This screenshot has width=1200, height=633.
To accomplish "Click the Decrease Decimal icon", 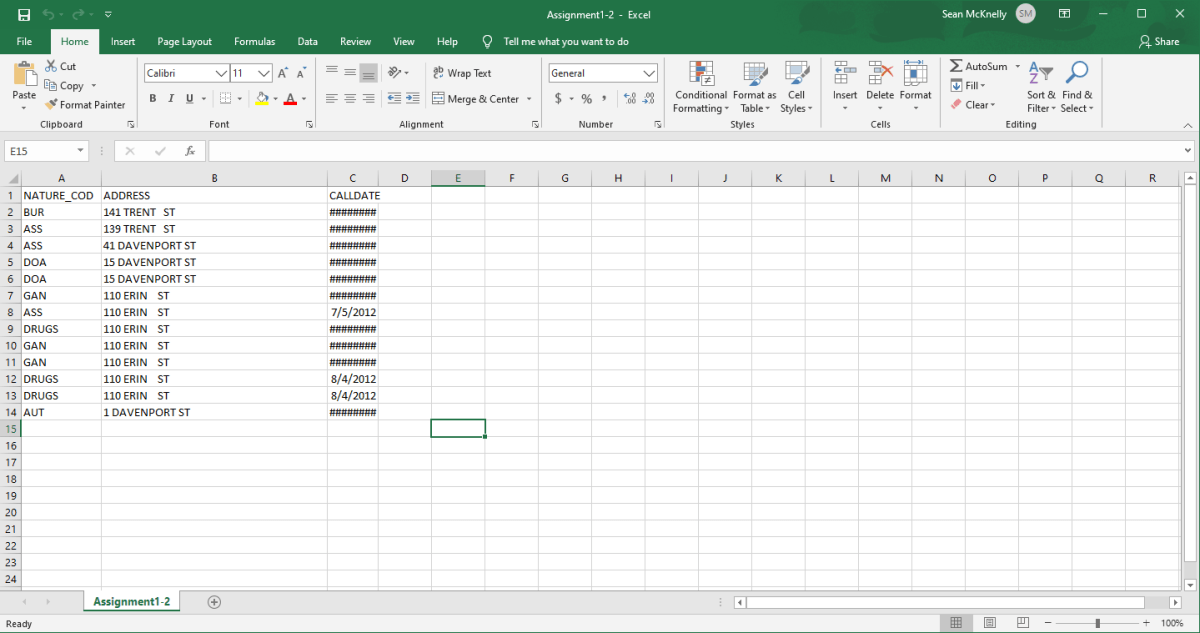I will tap(649, 98).
